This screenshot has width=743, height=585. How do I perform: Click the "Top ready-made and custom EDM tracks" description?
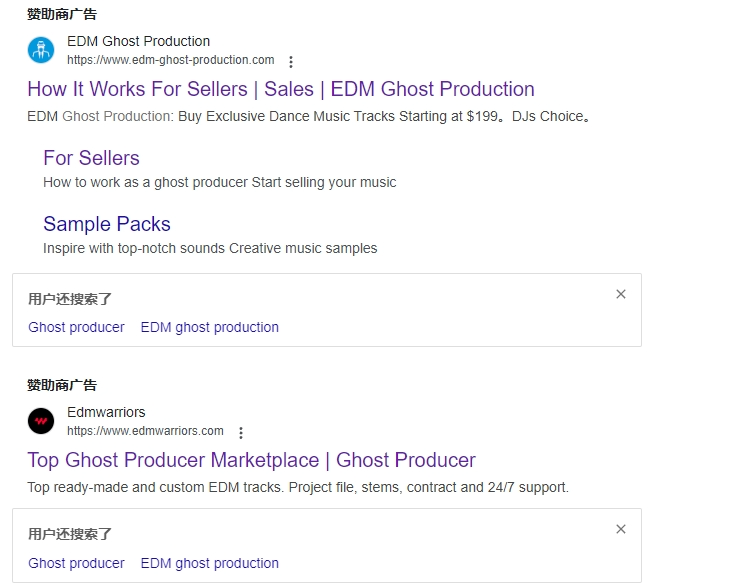(x=298, y=487)
